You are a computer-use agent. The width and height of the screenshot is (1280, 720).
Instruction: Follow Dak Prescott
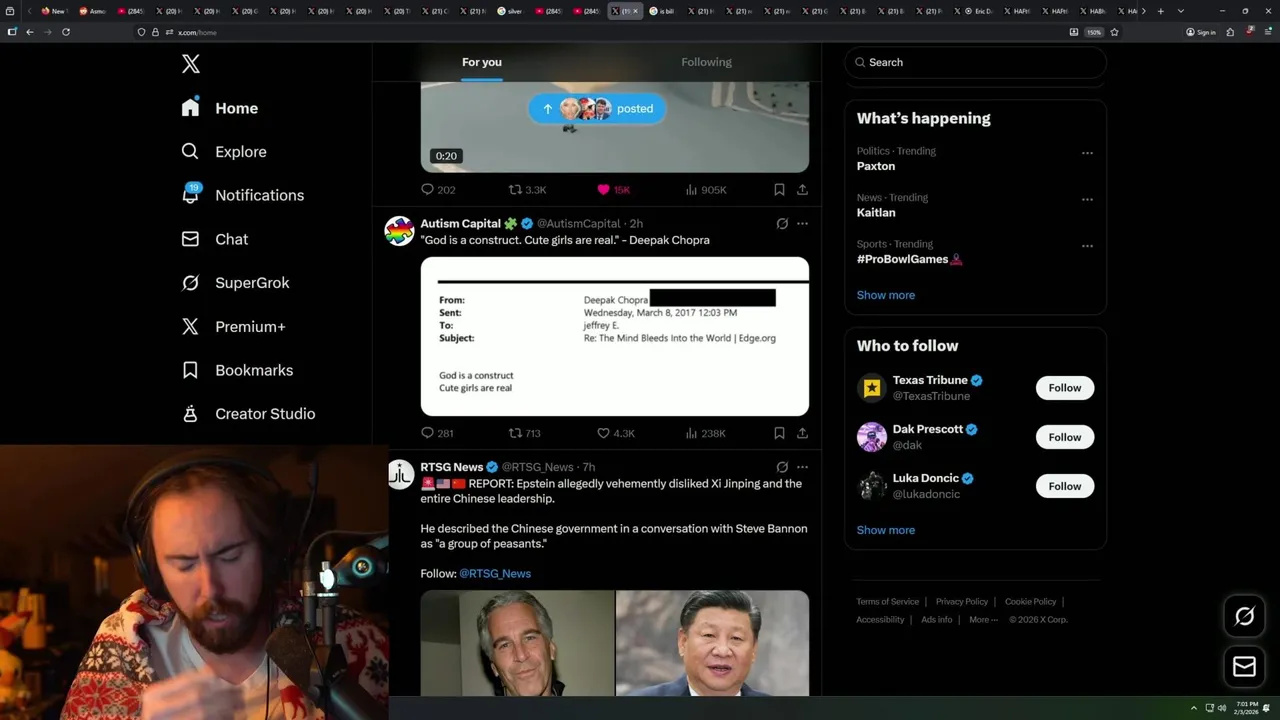1065,437
